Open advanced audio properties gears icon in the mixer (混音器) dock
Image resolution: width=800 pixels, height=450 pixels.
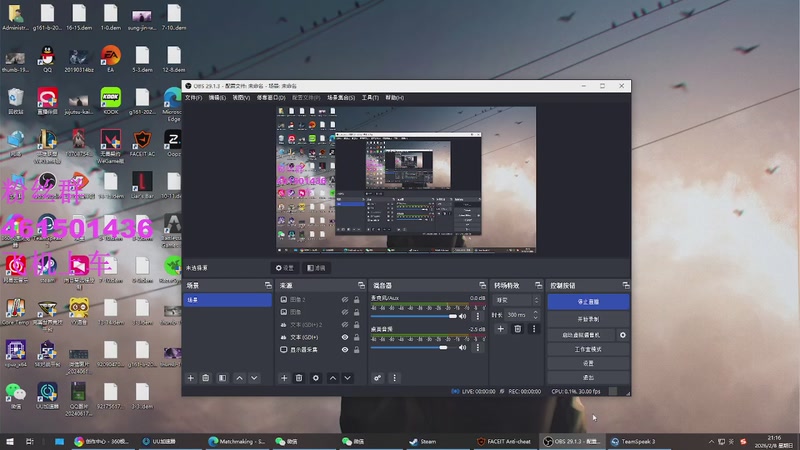coord(378,378)
